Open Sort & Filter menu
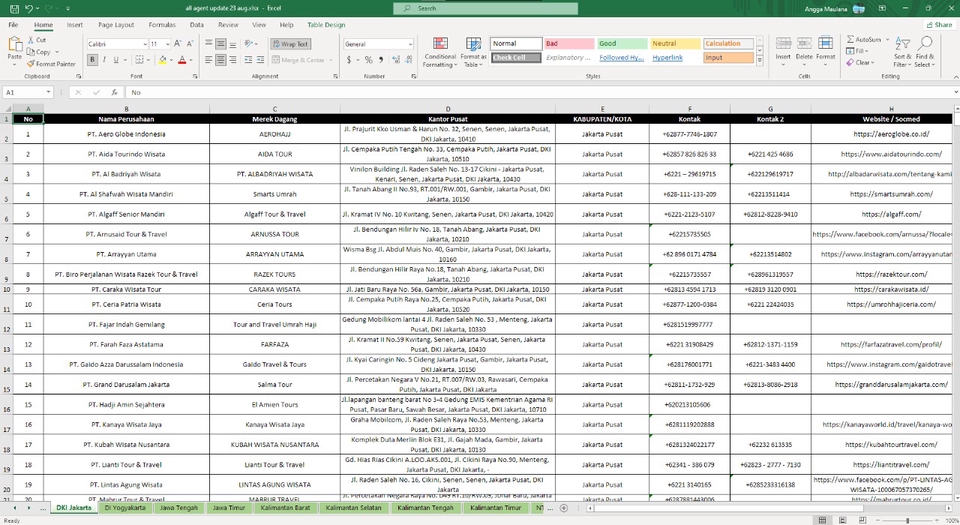Image resolution: width=960 pixels, height=525 pixels. pyautogui.click(x=902, y=52)
